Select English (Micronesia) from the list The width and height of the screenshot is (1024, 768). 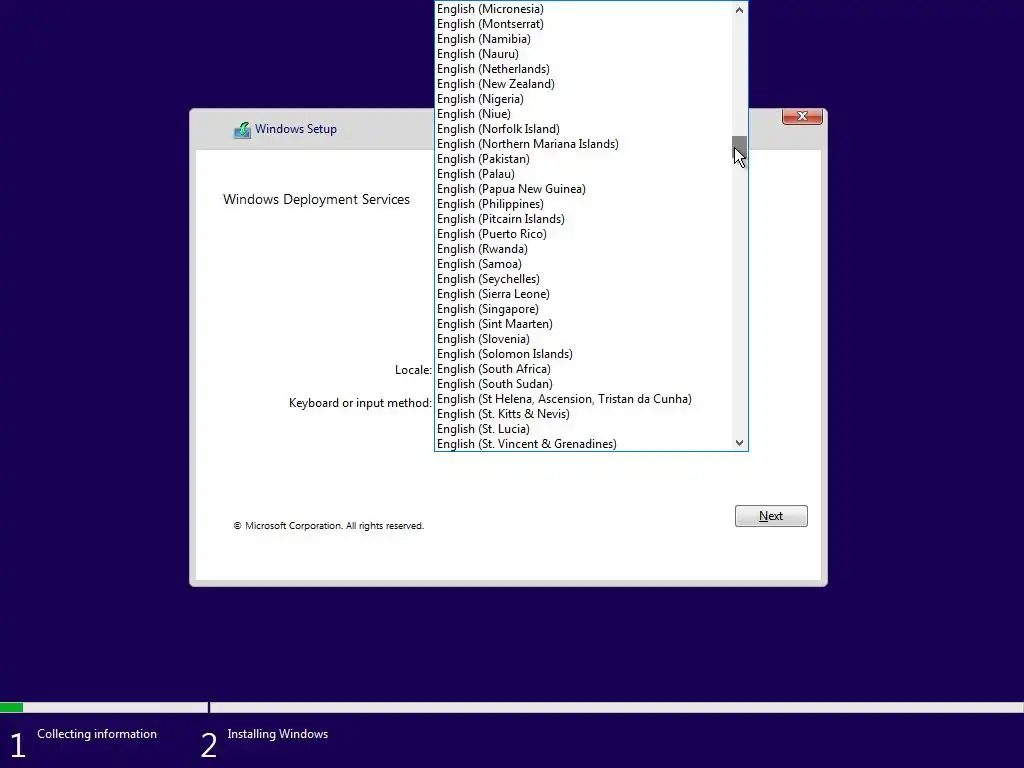coord(583,9)
